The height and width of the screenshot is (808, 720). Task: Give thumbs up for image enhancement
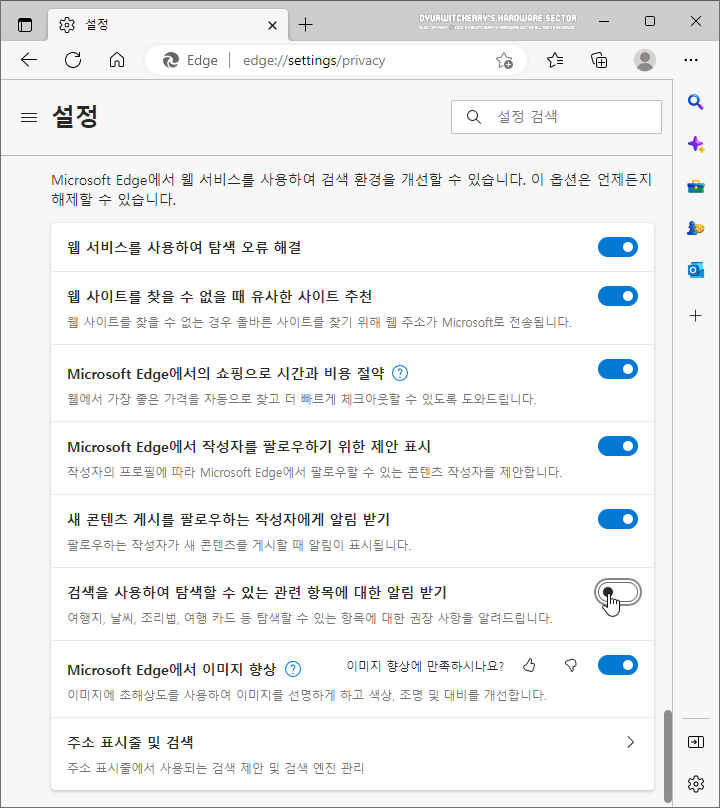529,665
